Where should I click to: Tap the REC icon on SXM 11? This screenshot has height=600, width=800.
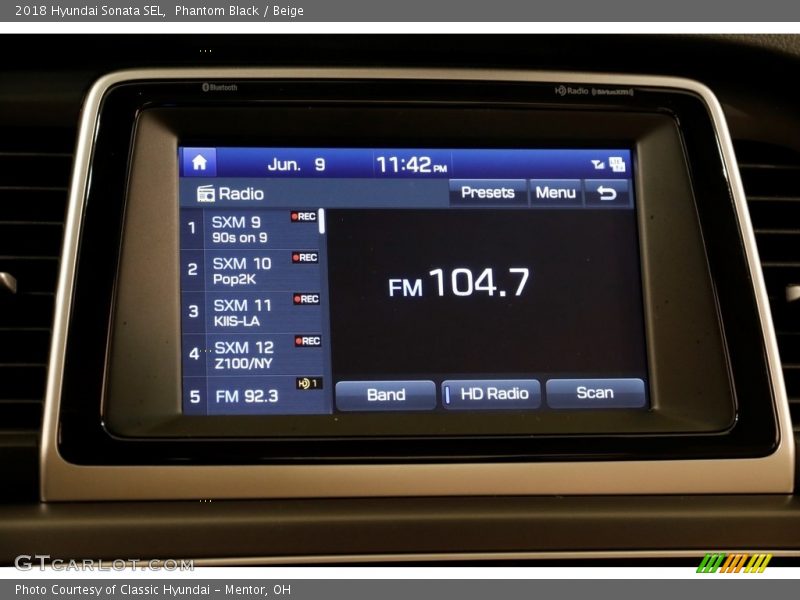coord(307,299)
